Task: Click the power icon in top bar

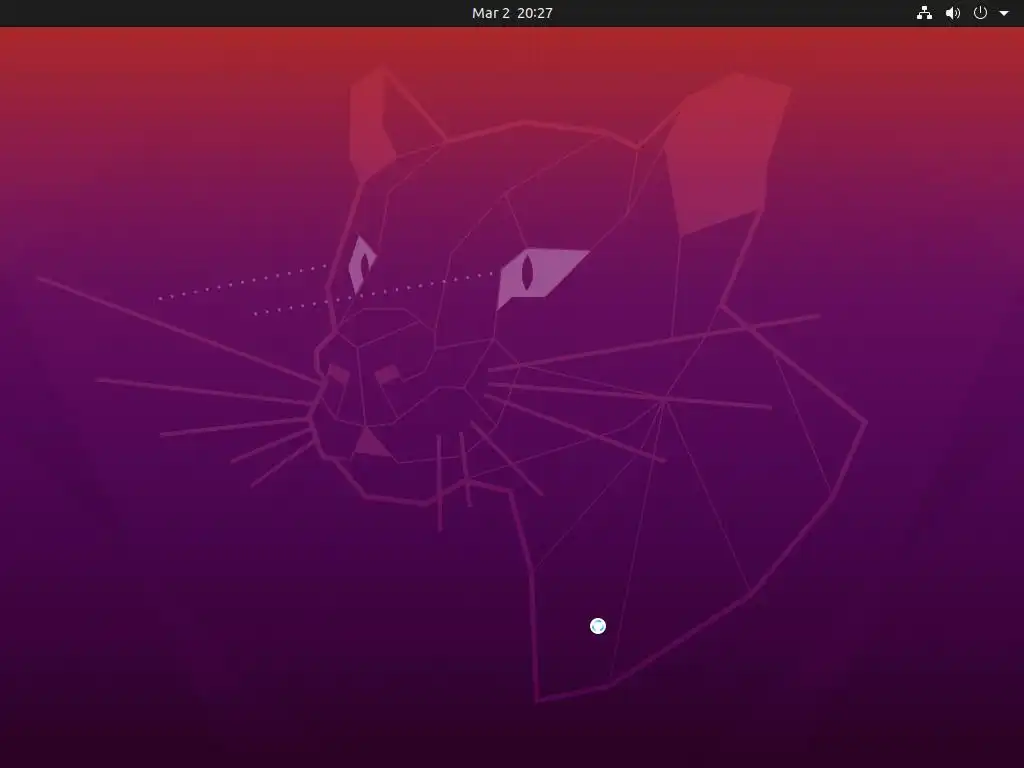Action: [980, 12]
